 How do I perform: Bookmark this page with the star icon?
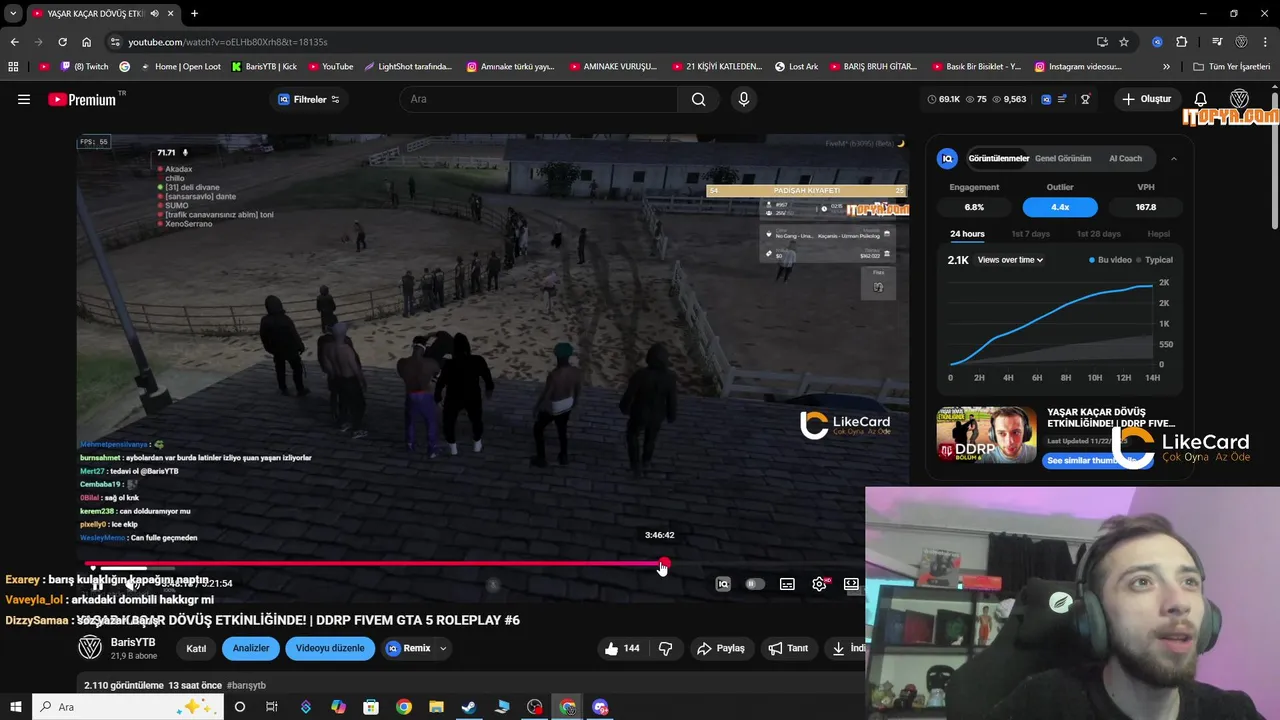coord(1124,42)
